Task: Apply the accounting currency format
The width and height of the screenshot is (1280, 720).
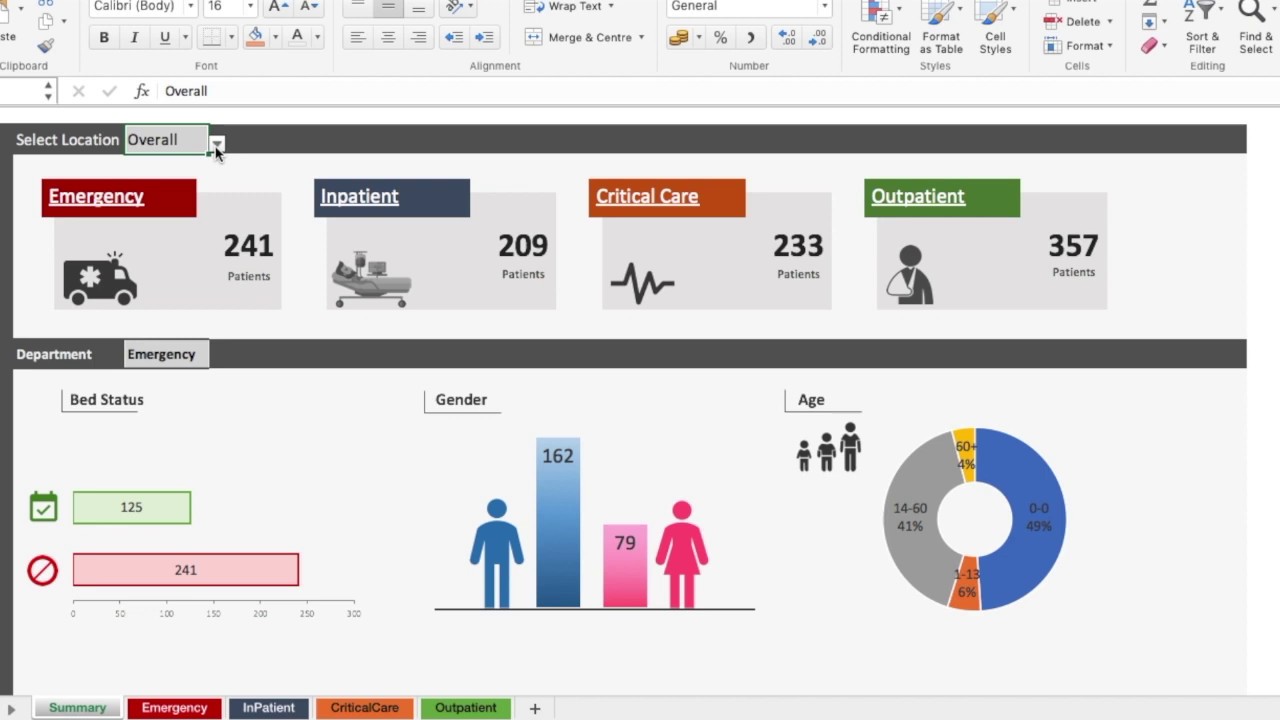Action: pyautogui.click(x=679, y=38)
